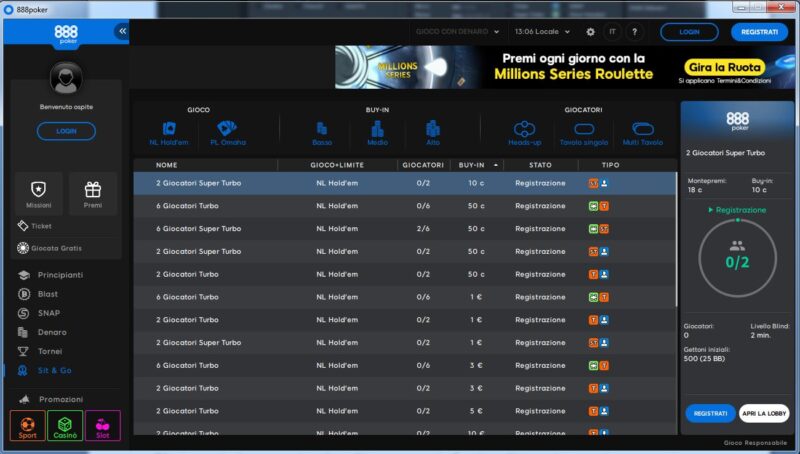Filter buy-in to Basso
800x454 pixels.
coord(322,134)
